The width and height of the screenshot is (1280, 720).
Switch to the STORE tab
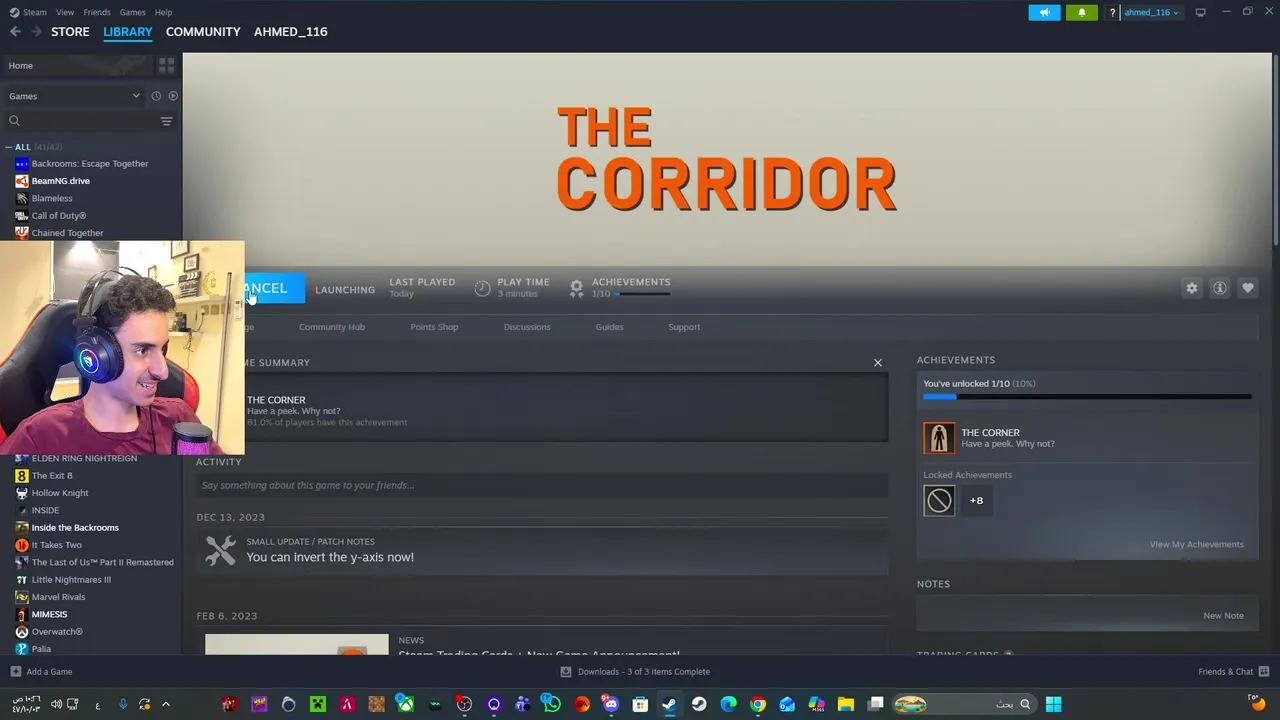[x=70, y=32]
